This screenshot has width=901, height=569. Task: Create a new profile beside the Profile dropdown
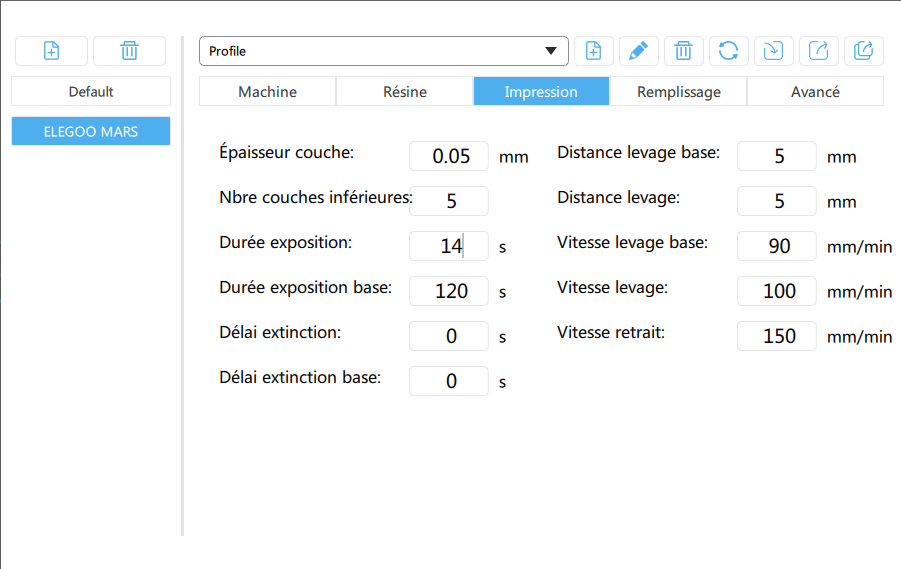[594, 51]
